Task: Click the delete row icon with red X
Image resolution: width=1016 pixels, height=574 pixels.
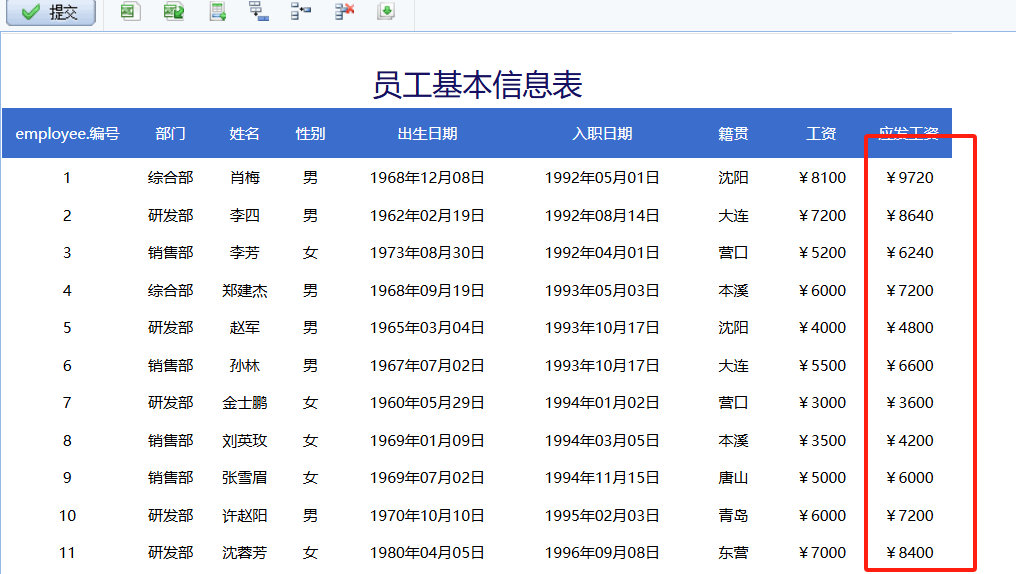Action: pos(344,12)
